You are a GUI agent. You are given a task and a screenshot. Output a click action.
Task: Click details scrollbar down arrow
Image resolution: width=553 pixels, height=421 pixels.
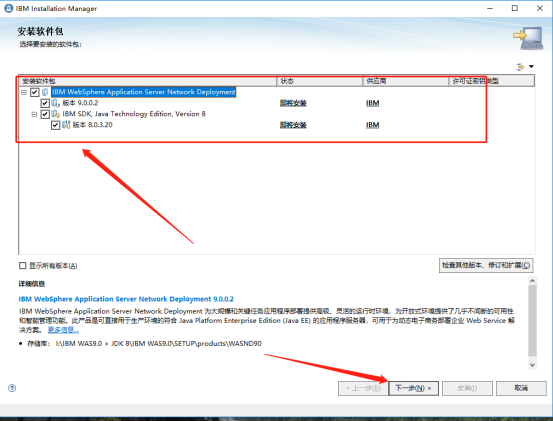click(x=533, y=365)
